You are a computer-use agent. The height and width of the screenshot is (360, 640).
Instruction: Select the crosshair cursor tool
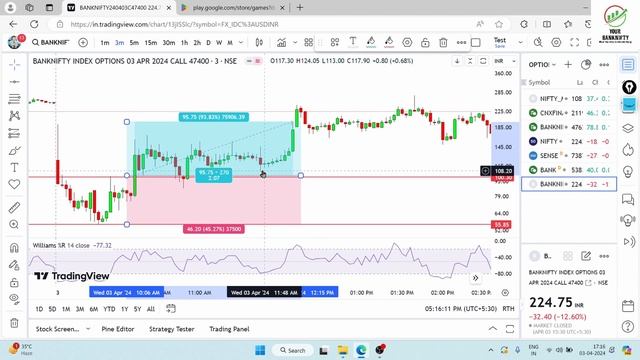14,65
